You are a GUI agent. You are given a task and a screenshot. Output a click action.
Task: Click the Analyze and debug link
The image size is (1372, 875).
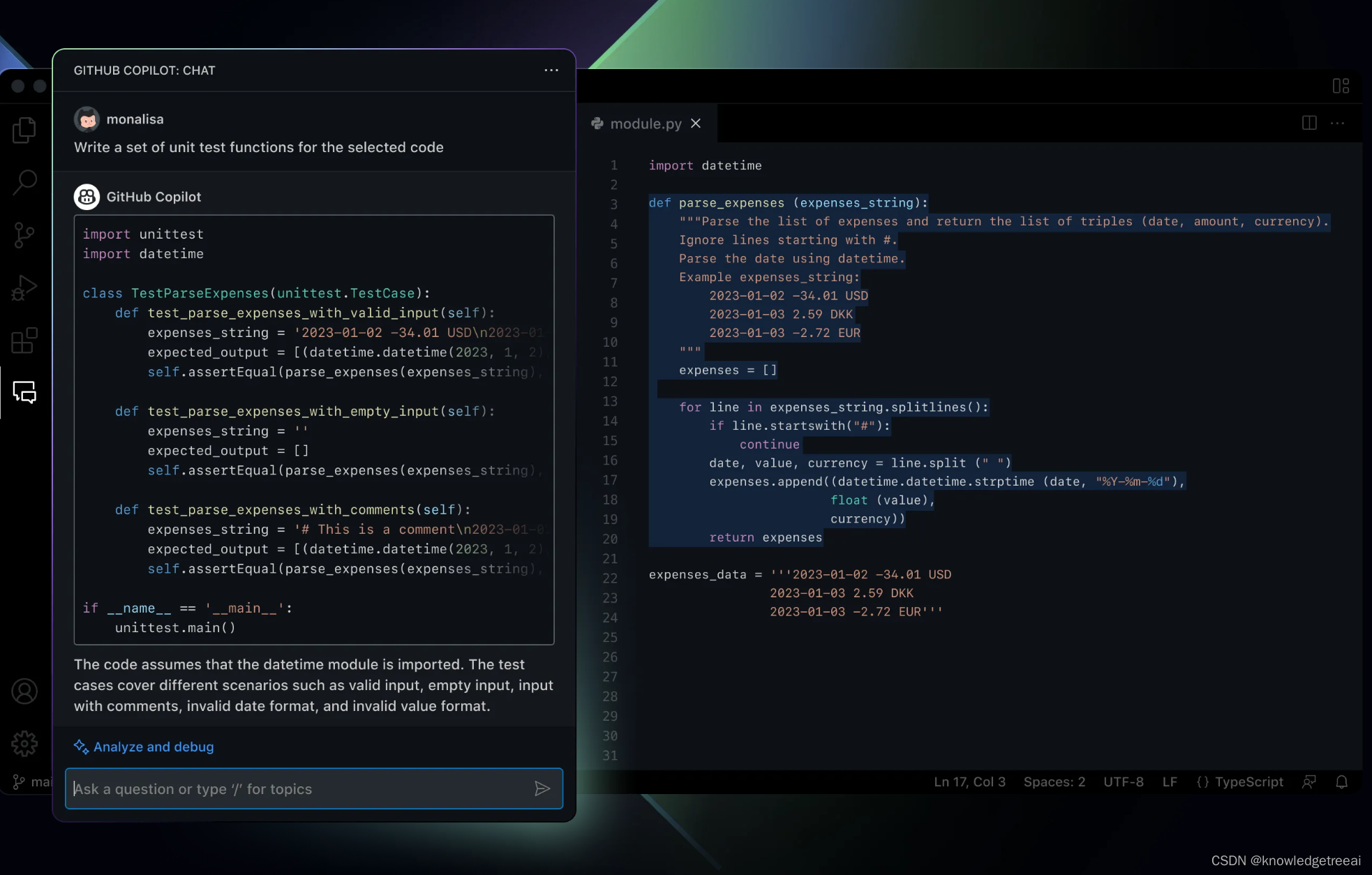click(x=153, y=747)
